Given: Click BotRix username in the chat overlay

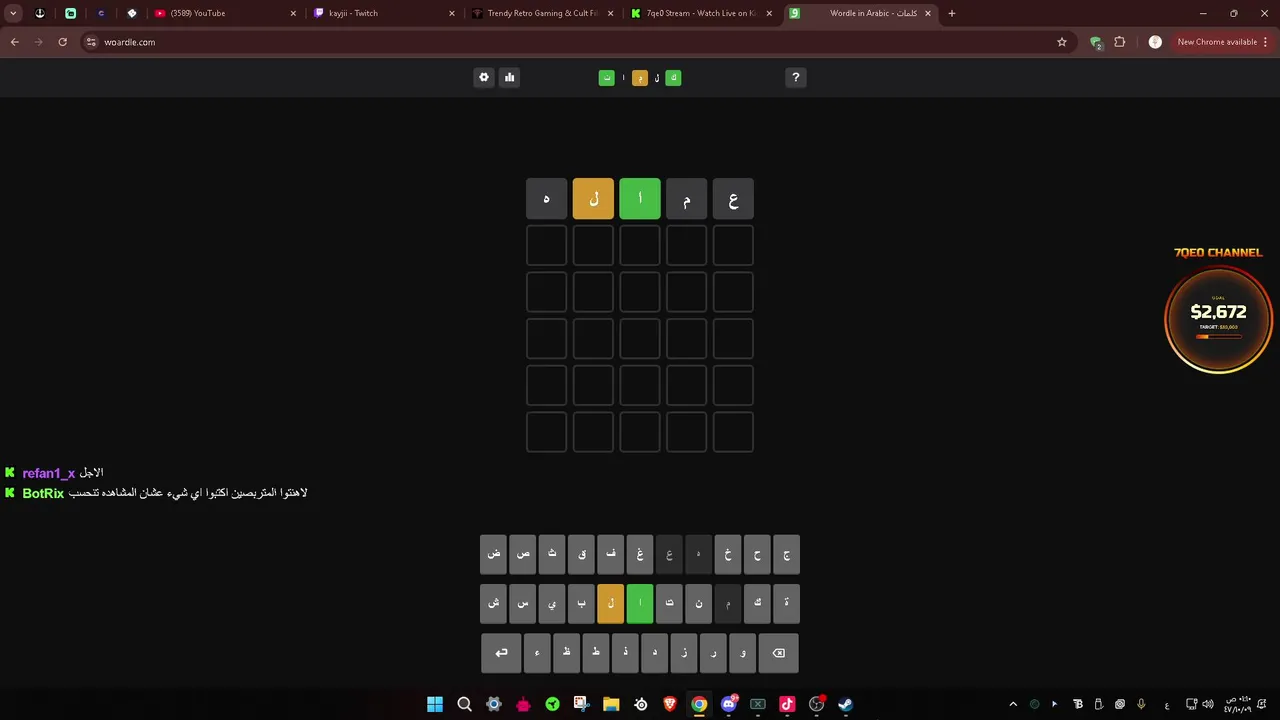Looking at the screenshot, I should click(x=43, y=493).
